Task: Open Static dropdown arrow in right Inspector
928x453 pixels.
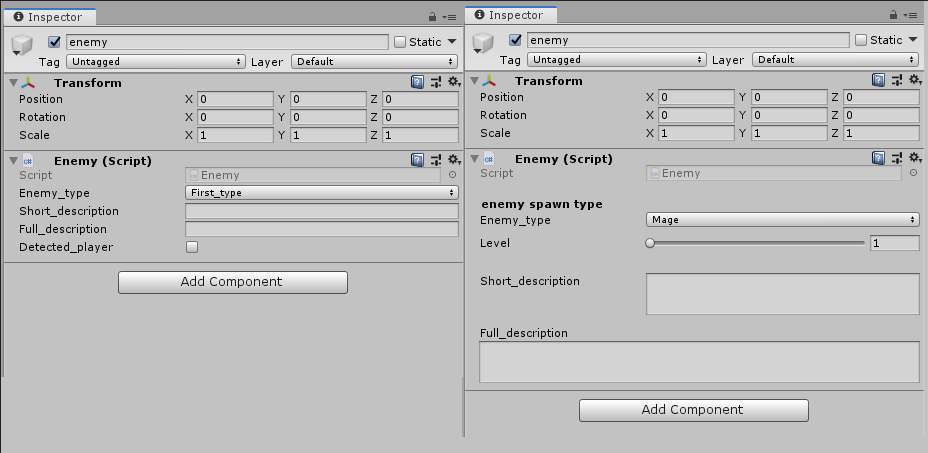Action: click(913, 40)
